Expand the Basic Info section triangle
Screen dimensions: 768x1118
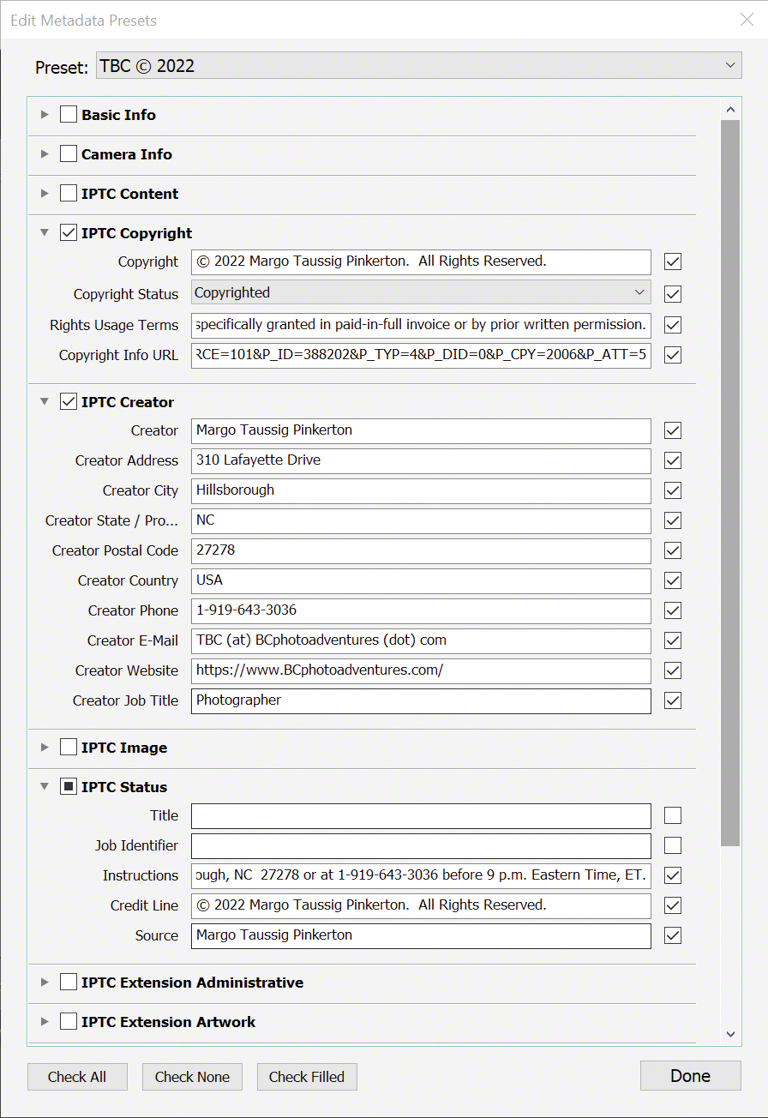point(45,115)
